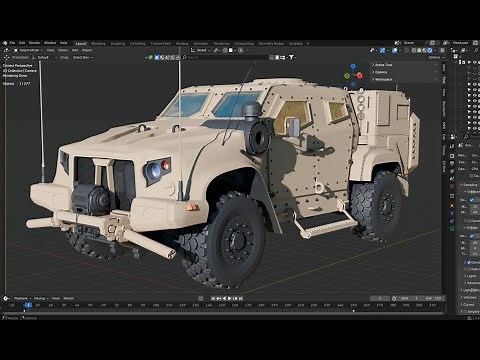Open the viewport Options dropdown
480x360 pixels.
436,58
